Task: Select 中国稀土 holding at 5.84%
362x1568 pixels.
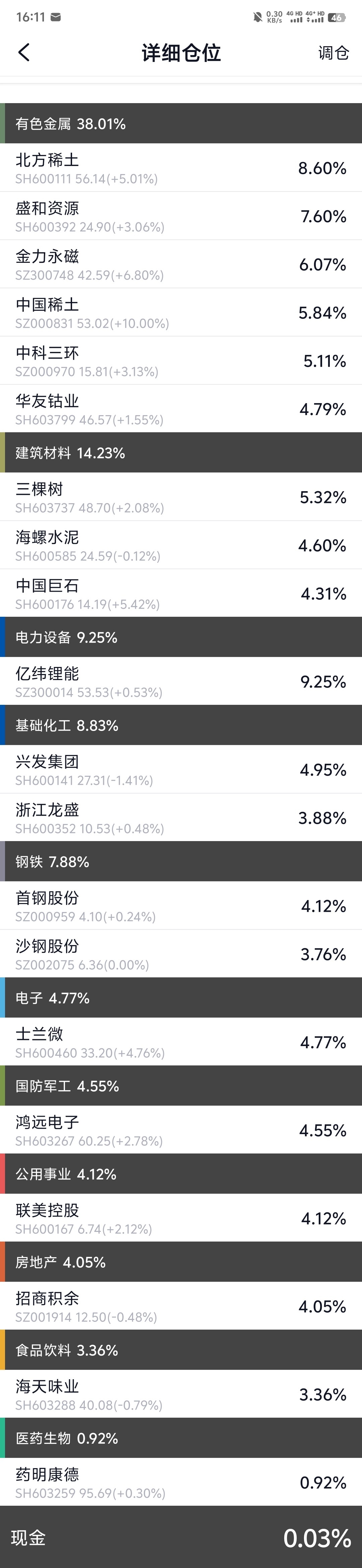Action: 181,312
